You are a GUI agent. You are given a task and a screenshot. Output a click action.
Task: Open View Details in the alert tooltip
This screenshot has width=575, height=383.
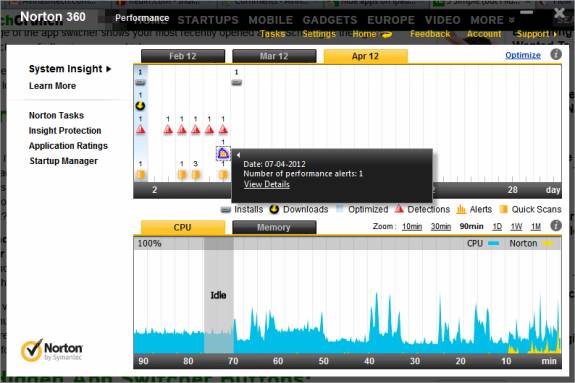267,185
